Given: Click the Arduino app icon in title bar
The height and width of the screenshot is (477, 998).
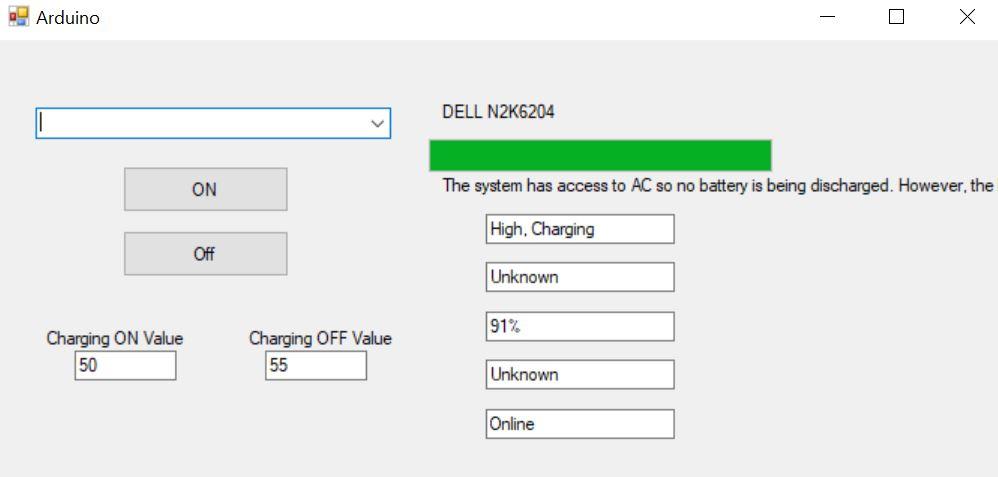Looking at the screenshot, I should point(19,17).
